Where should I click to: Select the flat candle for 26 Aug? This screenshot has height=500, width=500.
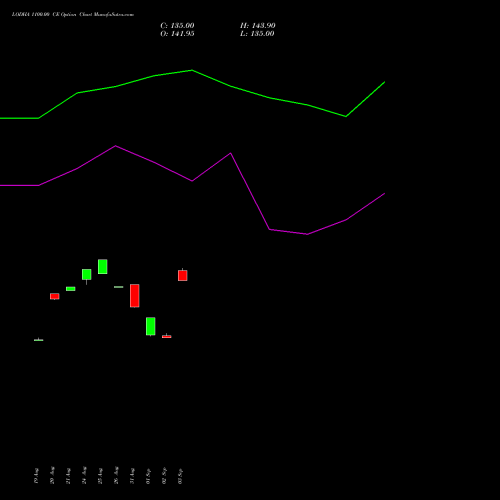point(119,287)
